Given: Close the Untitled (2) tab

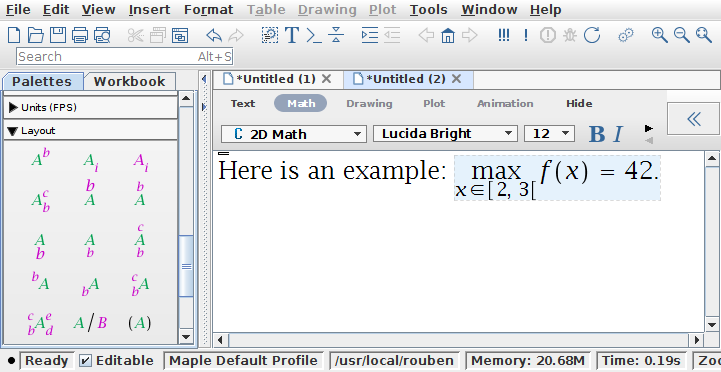Looking at the screenshot, I should pyautogui.click(x=456, y=79).
